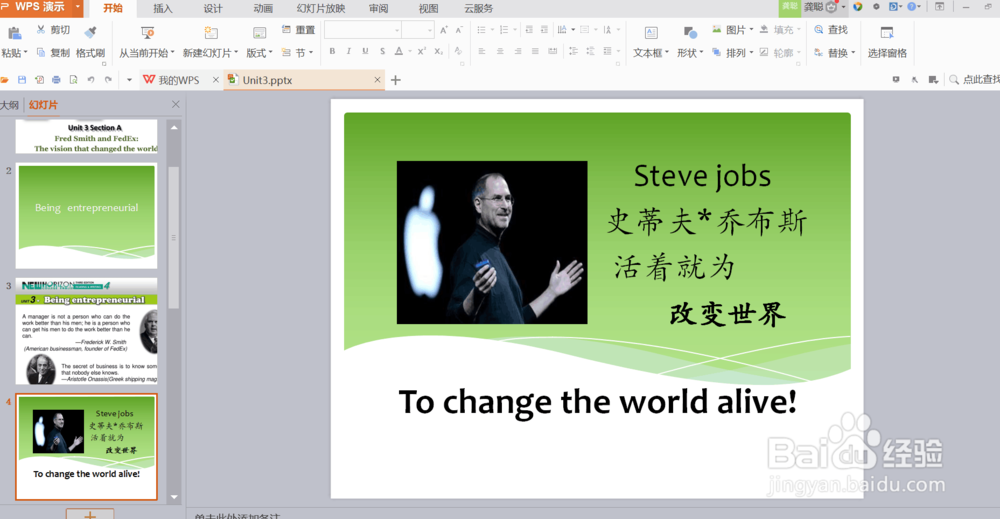Toggle center text alignment
This screenshot has width=1000, height=519.
pyautogui.click(x=500, y=51)
